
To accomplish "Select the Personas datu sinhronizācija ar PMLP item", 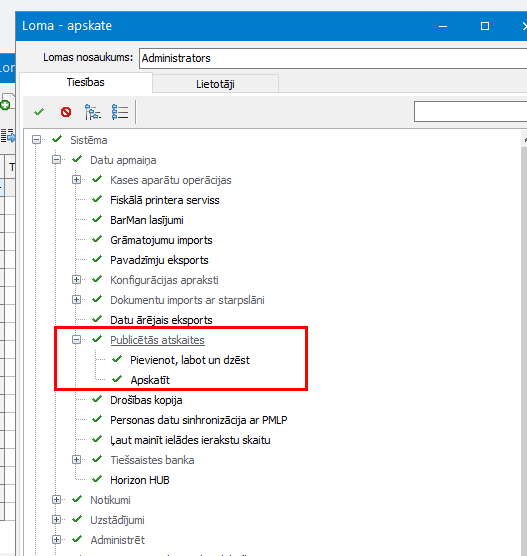I will click(199, 420).
